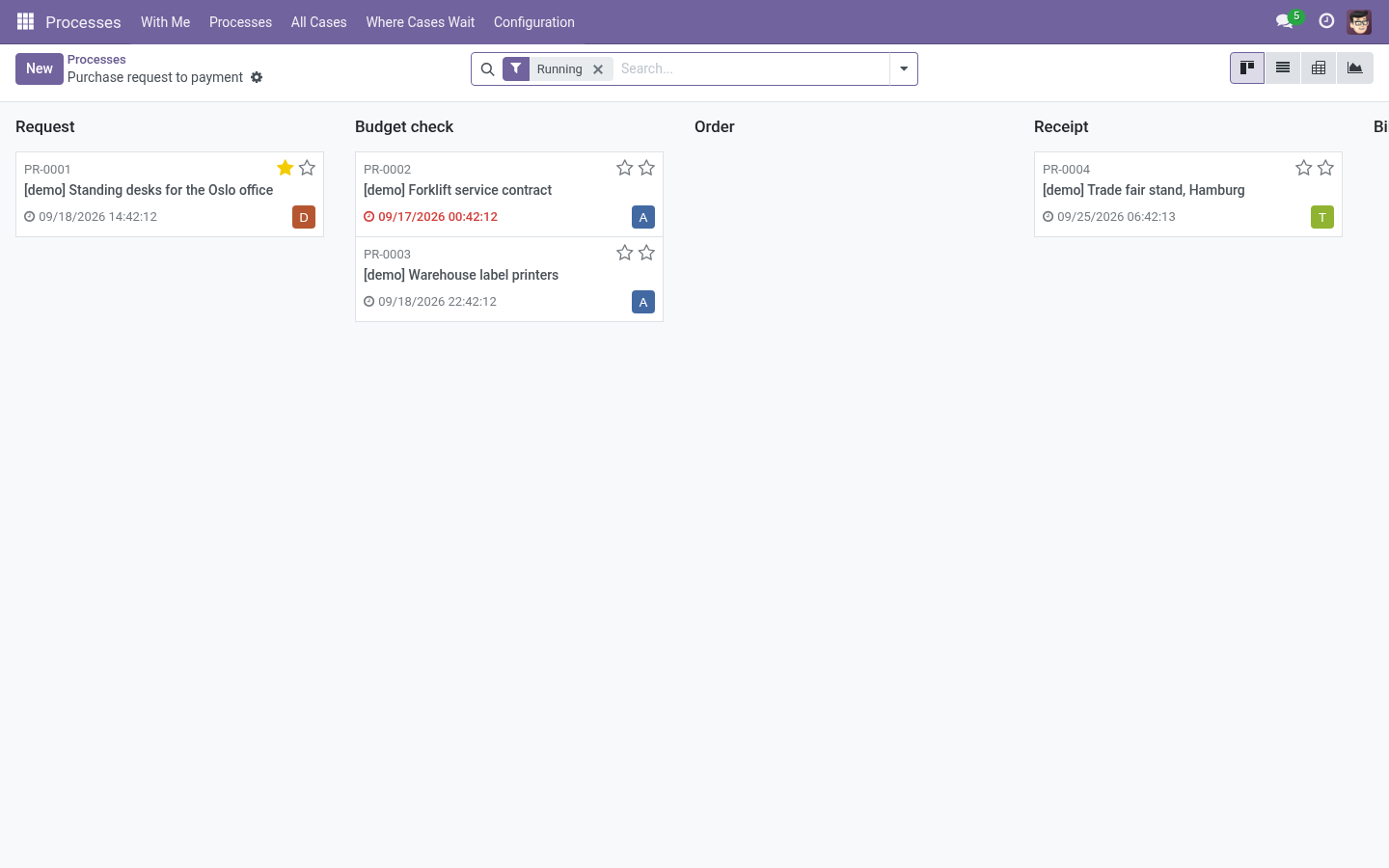Viewport: 1389px width, 868px height.
Task: Click the D assignee avatar on PR-0001
Action: 304,217
